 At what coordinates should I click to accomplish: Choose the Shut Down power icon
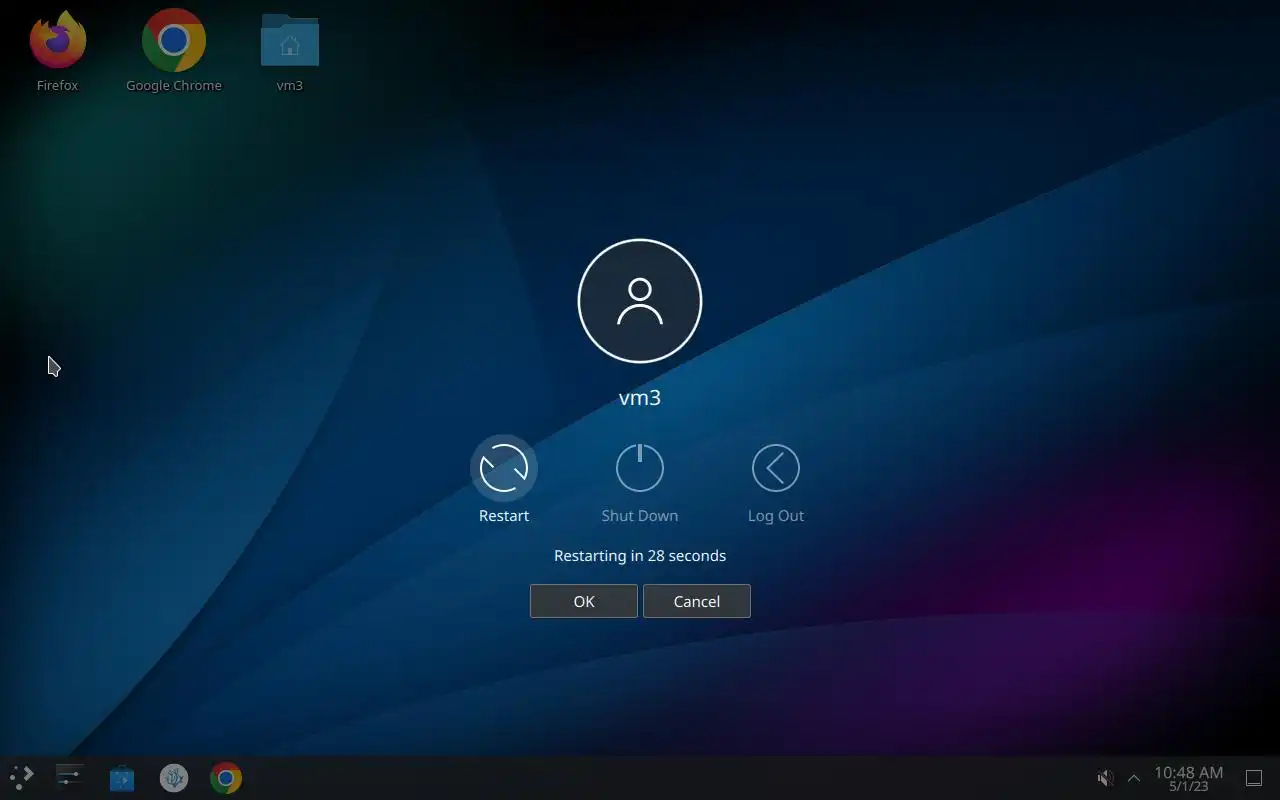[640, 468]
